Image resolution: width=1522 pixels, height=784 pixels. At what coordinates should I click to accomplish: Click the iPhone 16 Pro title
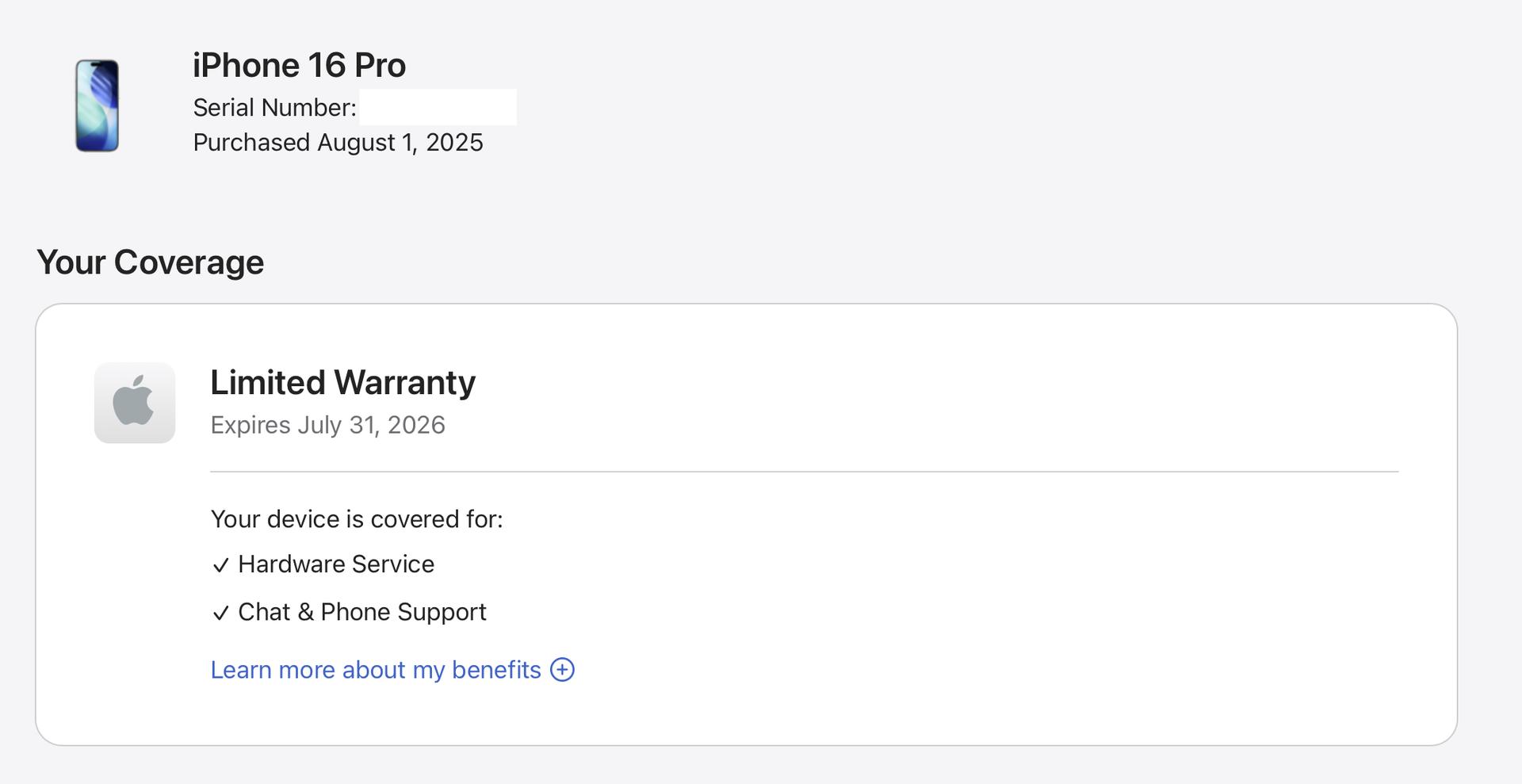click(299, 65)
